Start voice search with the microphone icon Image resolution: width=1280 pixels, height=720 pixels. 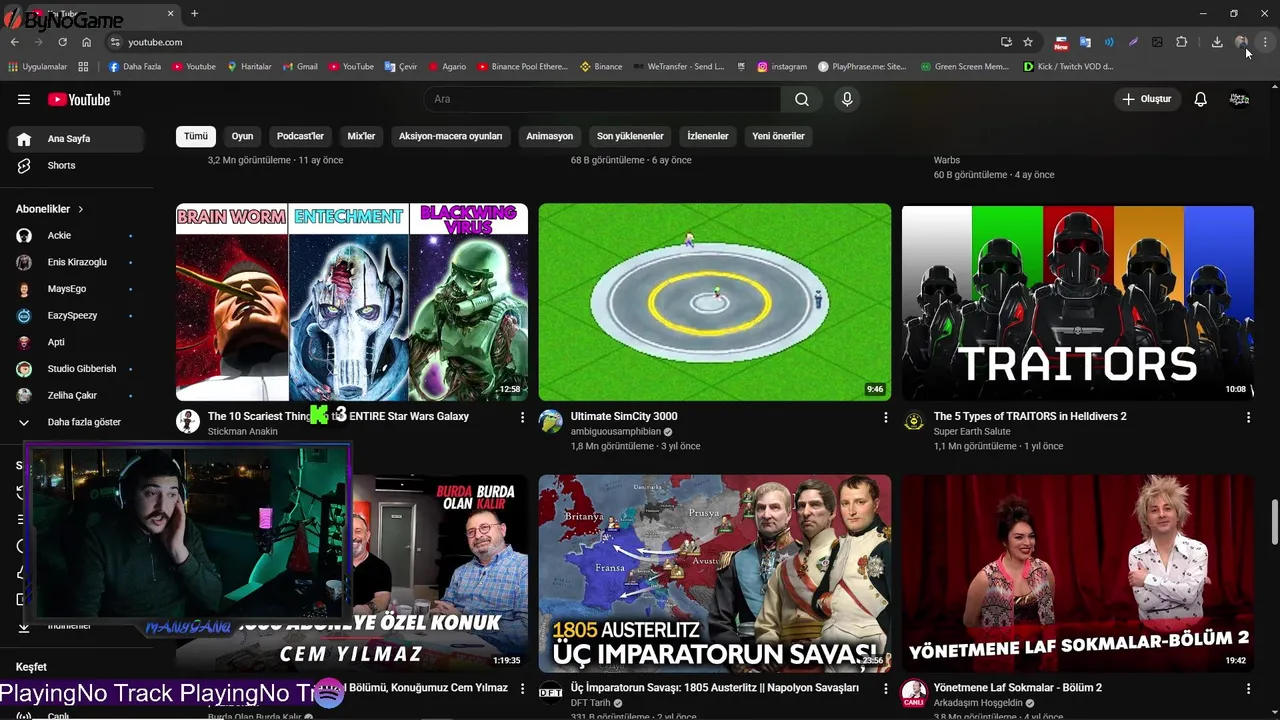[x=847, y=99]
